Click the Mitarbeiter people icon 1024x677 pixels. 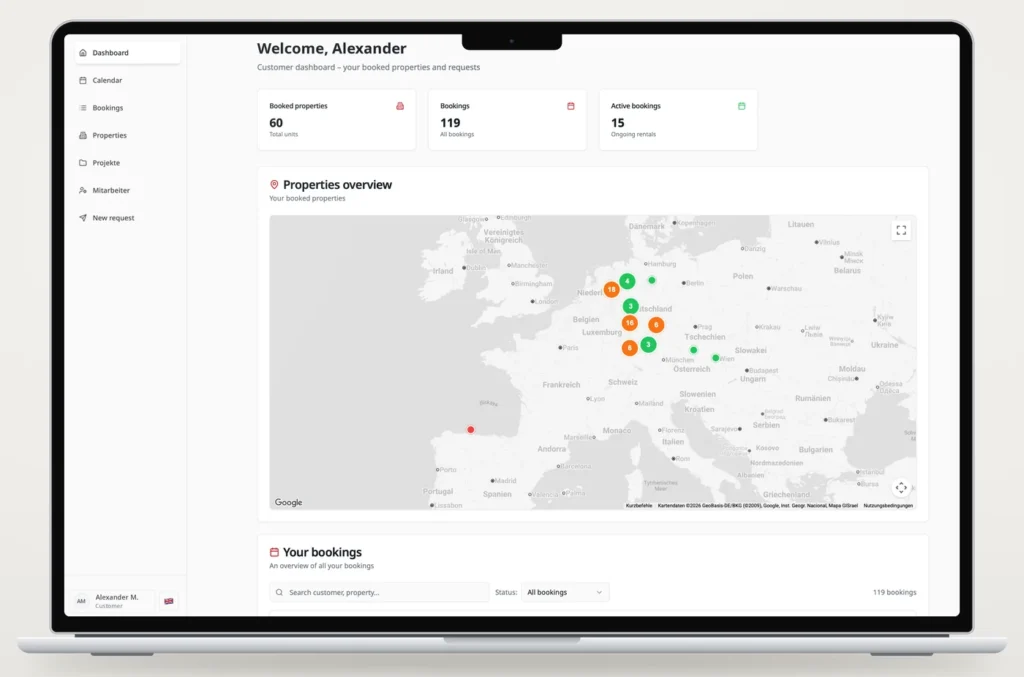[x=83, y=190]
